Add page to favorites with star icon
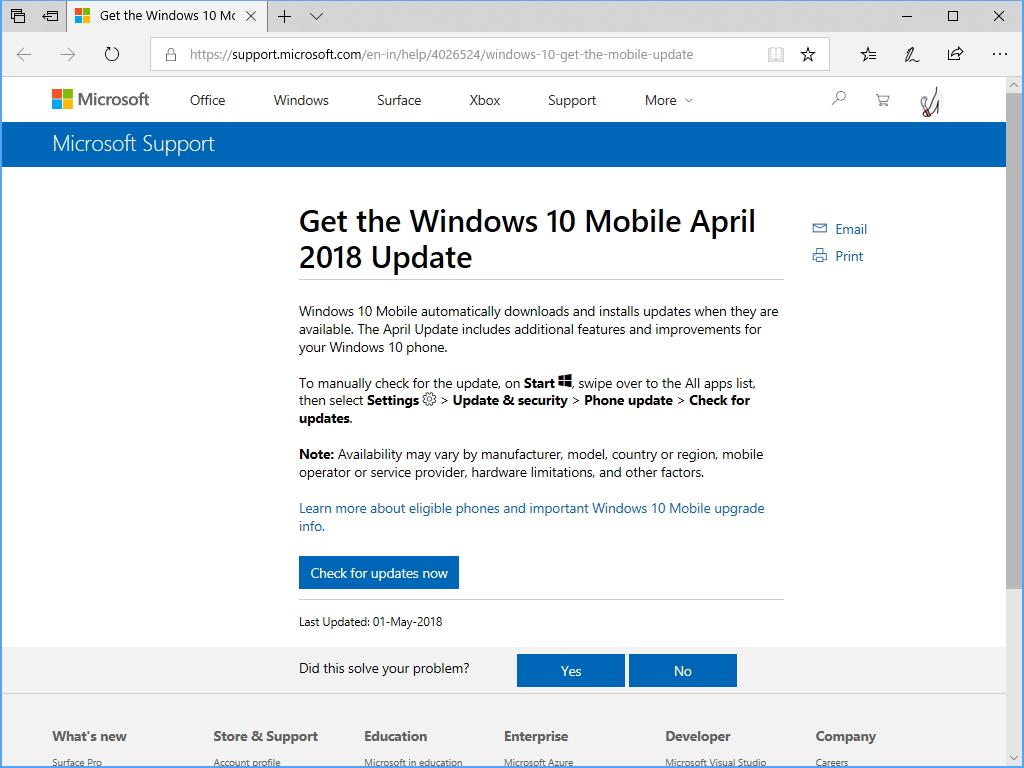1024x768 pixels. [808, 54]
